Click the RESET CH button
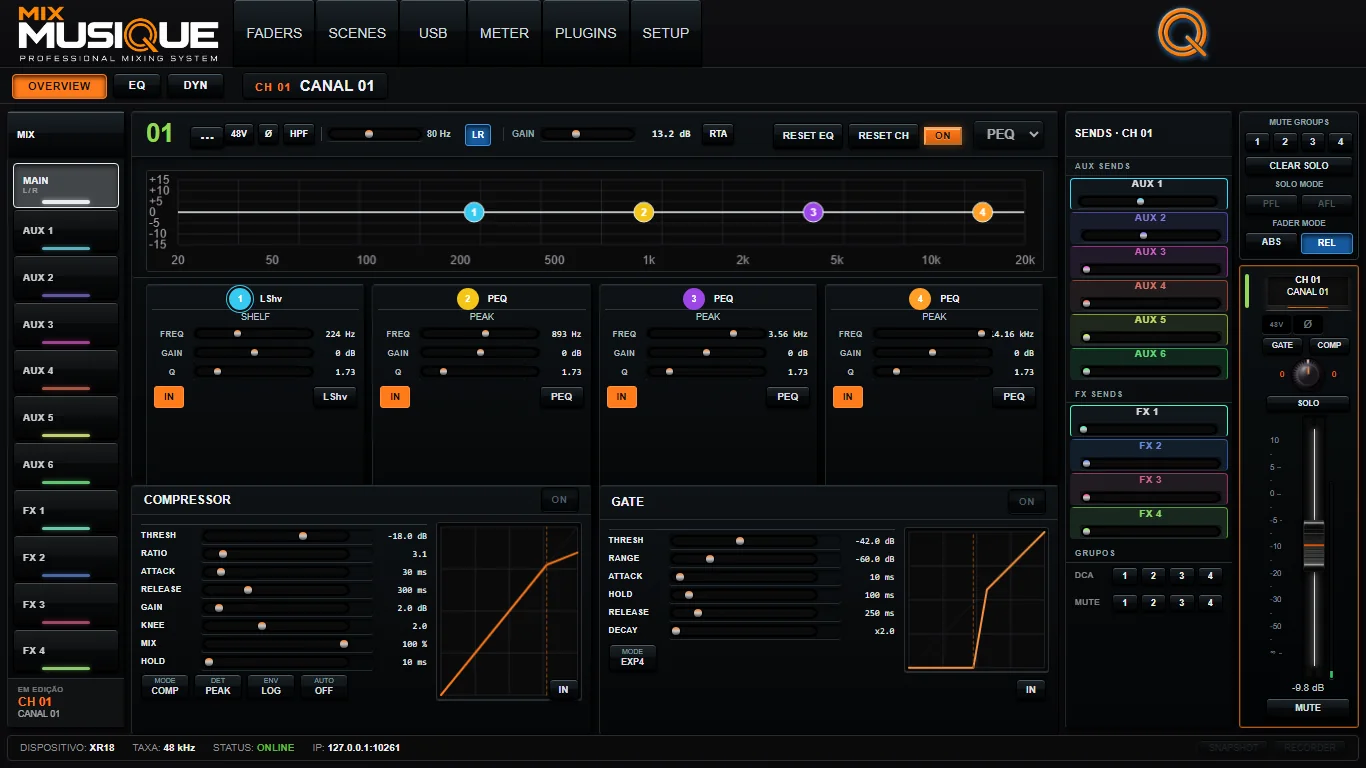Image resolution: width=1366 pixels, height=768 pixels. (x=884, y=136)
